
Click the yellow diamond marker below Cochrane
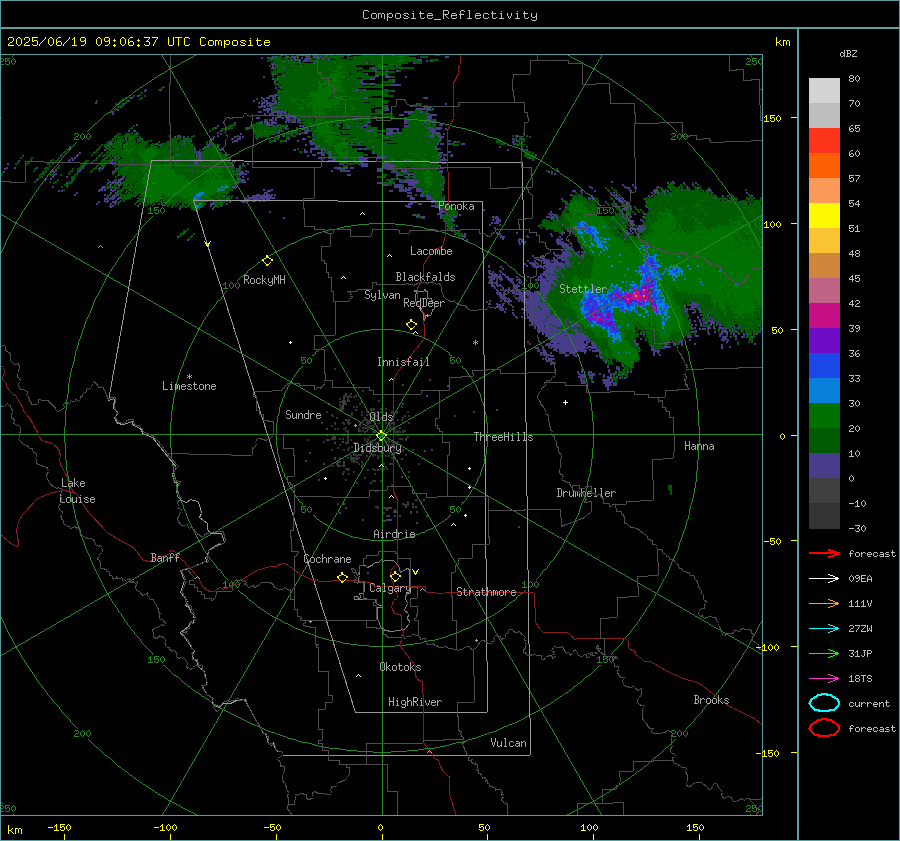pos(342,578)
